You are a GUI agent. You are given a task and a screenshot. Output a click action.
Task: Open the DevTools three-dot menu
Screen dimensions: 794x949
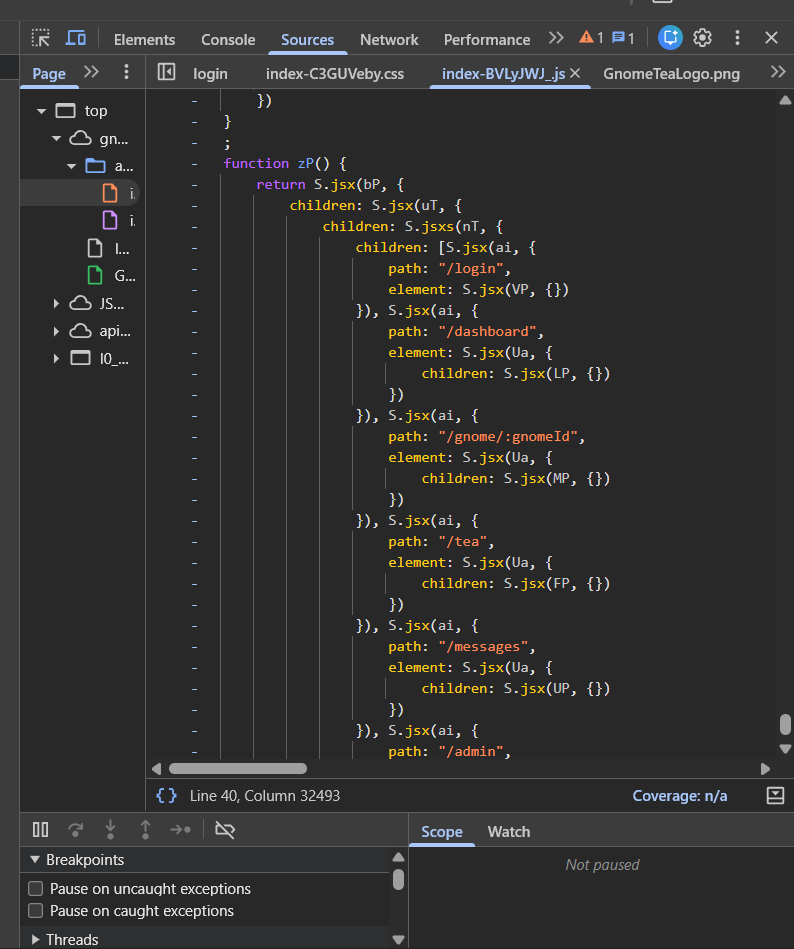(x=737, y=38)
